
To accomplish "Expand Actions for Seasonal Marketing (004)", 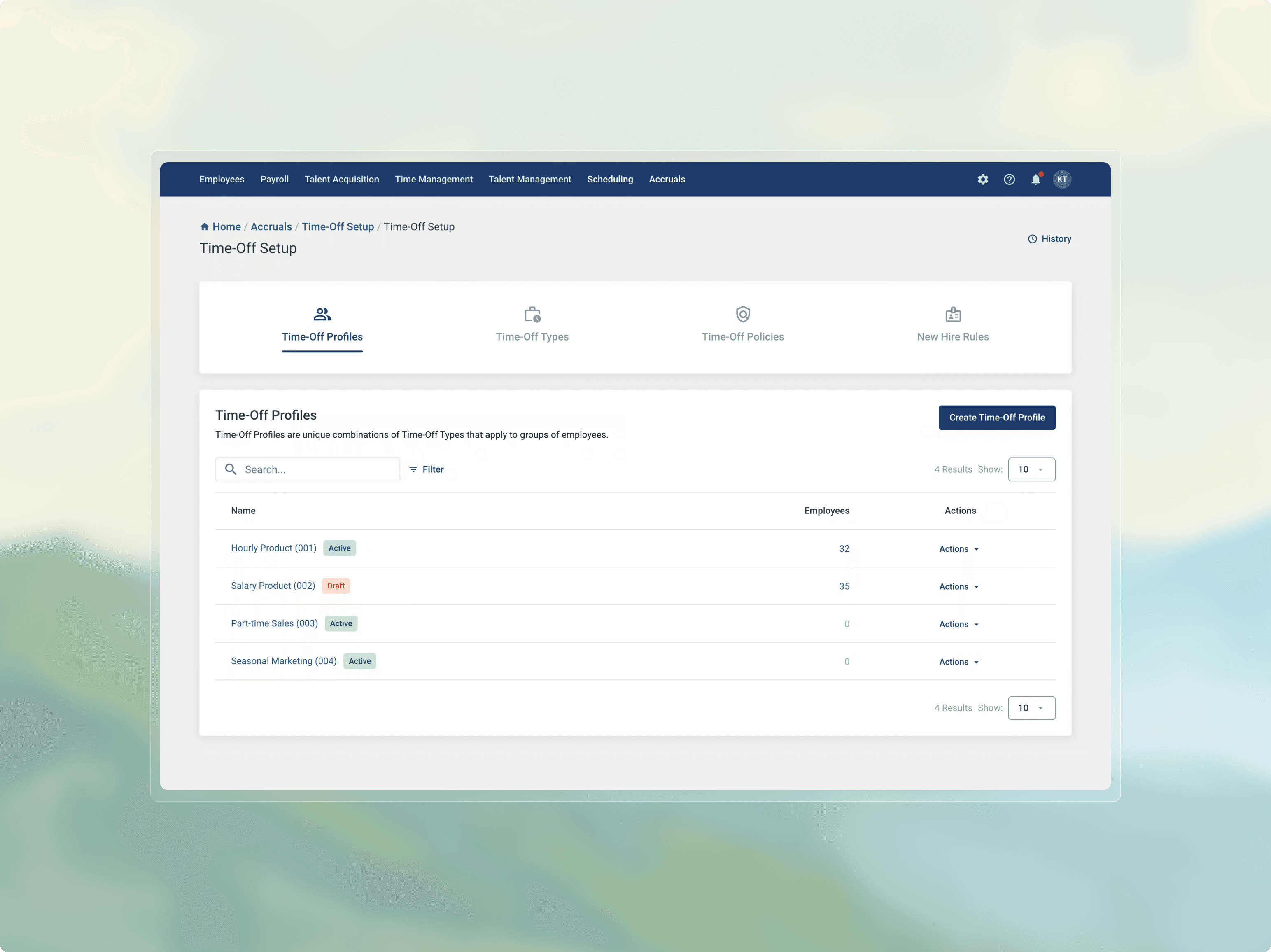I will 958,662.
